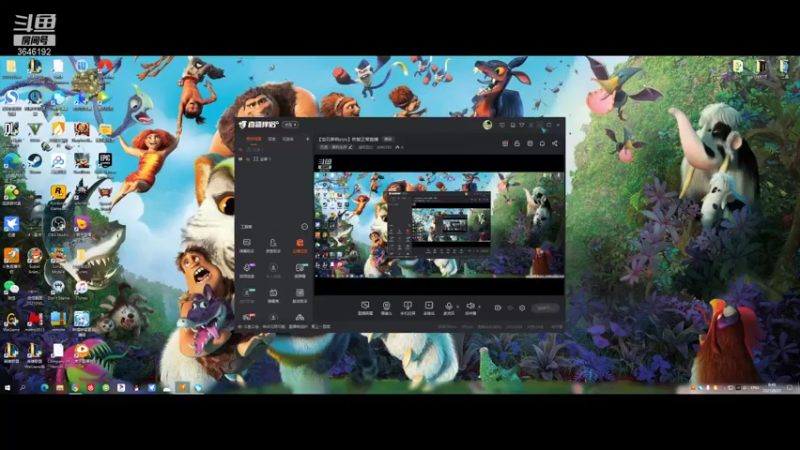
Task: Open the version mode dropdown beside the app logo
Action: pos(290,125)
